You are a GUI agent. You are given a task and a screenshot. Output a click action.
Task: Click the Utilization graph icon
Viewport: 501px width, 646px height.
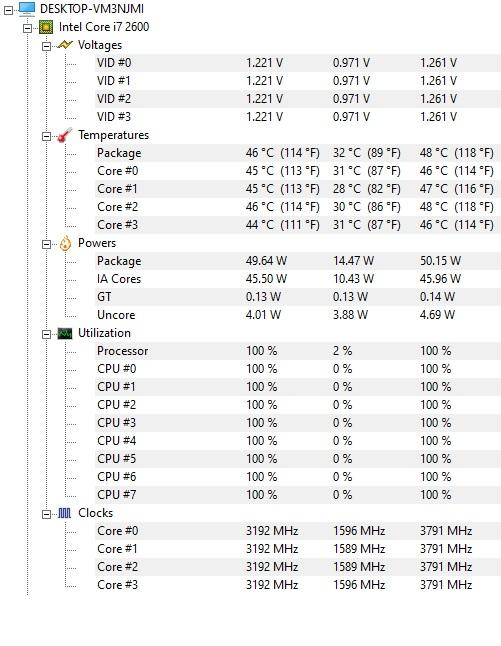pos(65,333)
